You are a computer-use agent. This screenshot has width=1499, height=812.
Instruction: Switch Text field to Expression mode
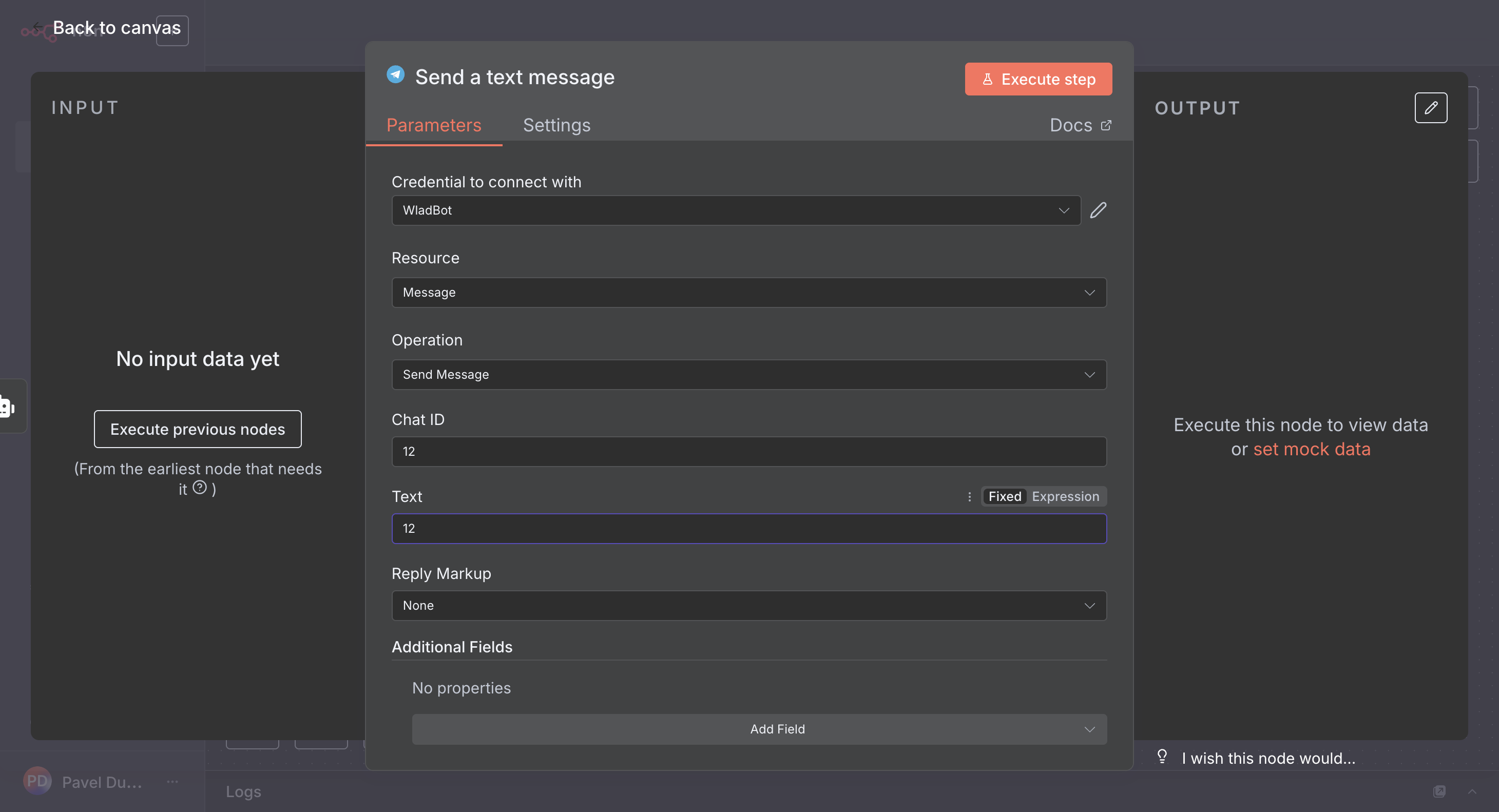tap(1065, 497)
